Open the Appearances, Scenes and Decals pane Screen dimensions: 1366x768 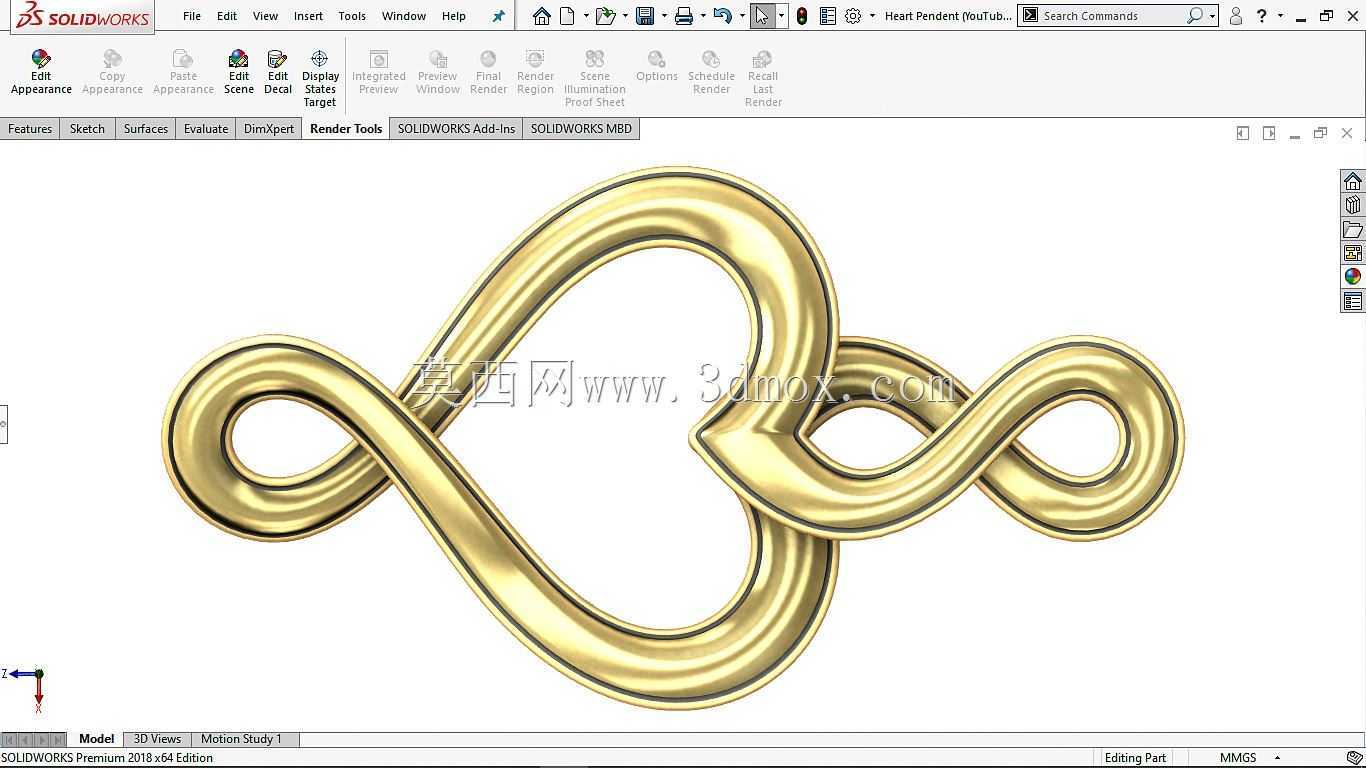tap(1353, 277)
